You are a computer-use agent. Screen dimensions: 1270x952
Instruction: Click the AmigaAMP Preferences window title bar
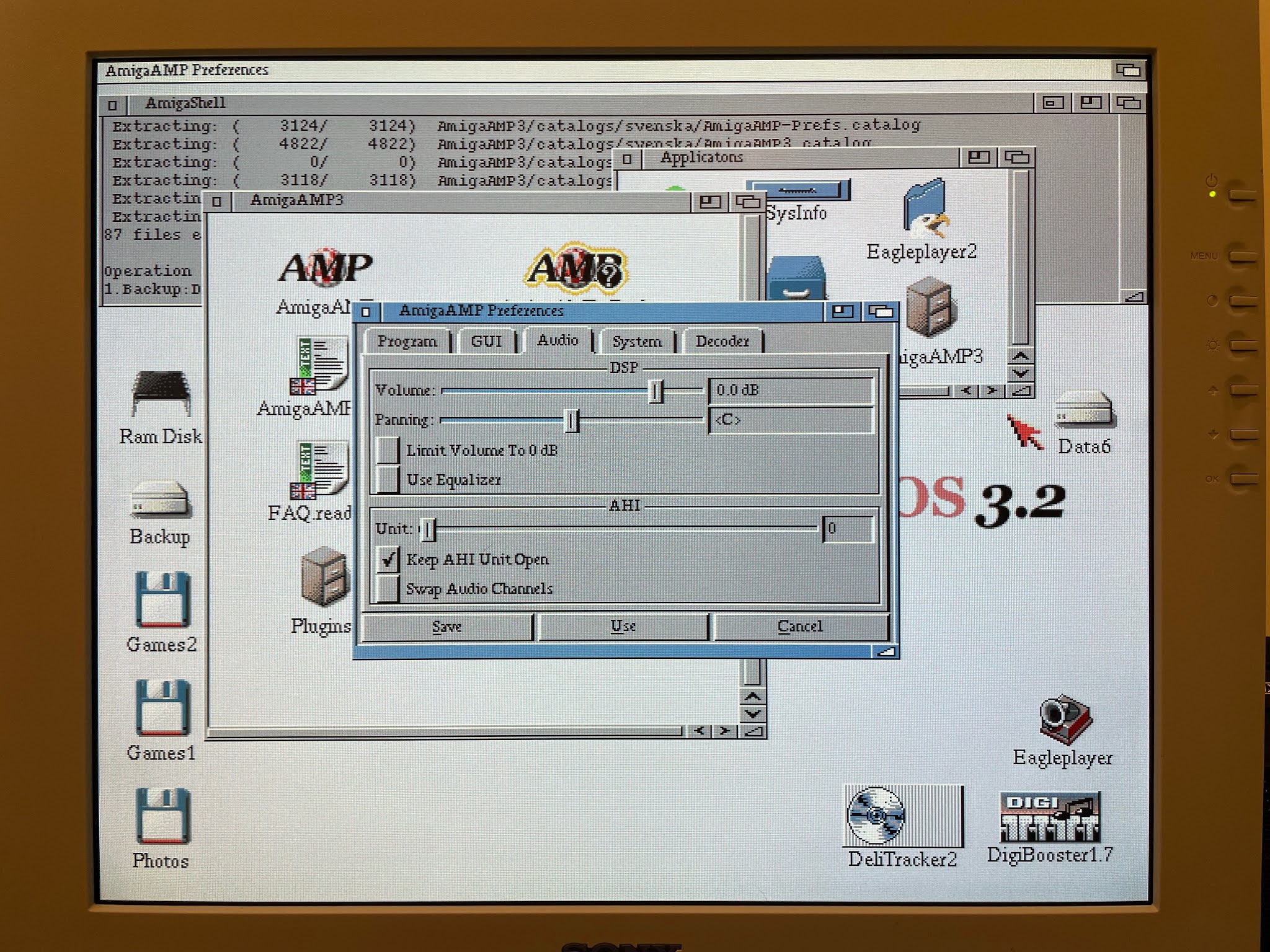[x=602, y=311]
